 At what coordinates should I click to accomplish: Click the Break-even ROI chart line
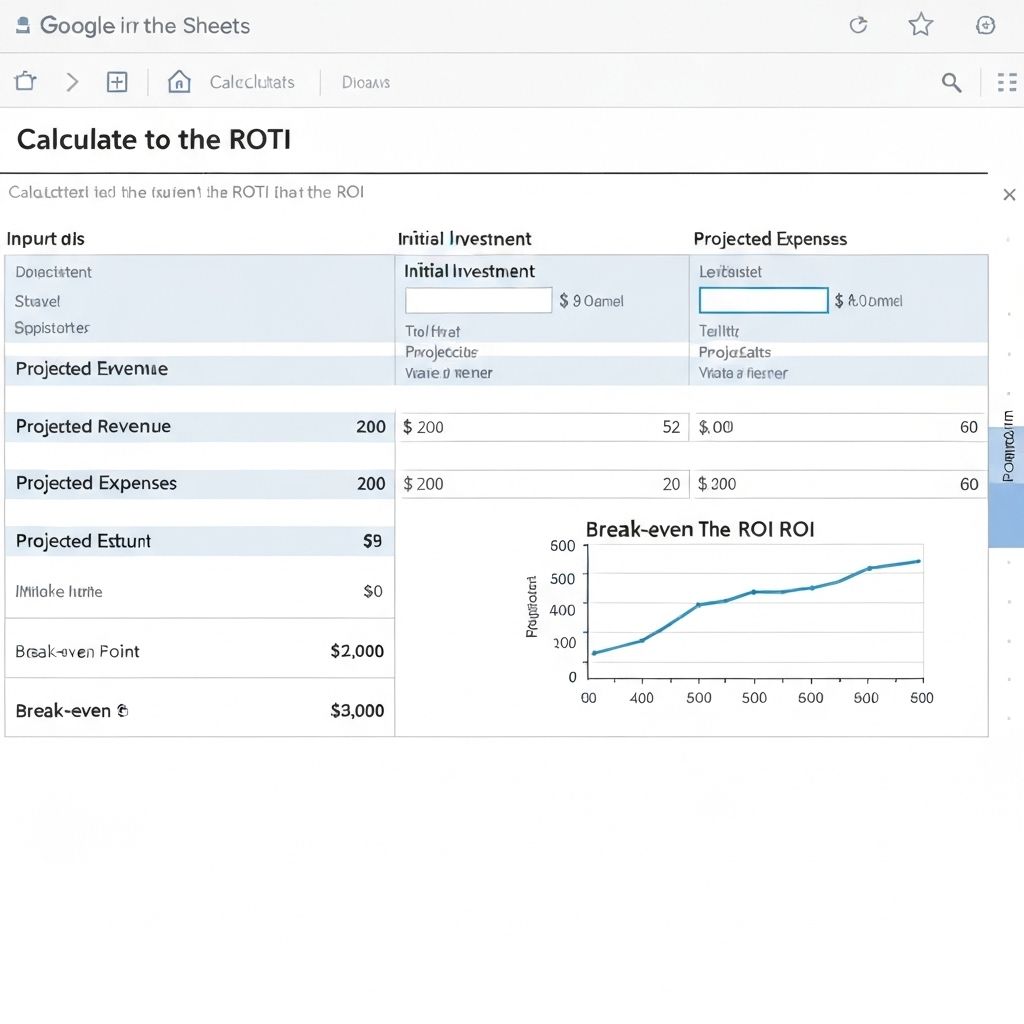pos(755,593)
